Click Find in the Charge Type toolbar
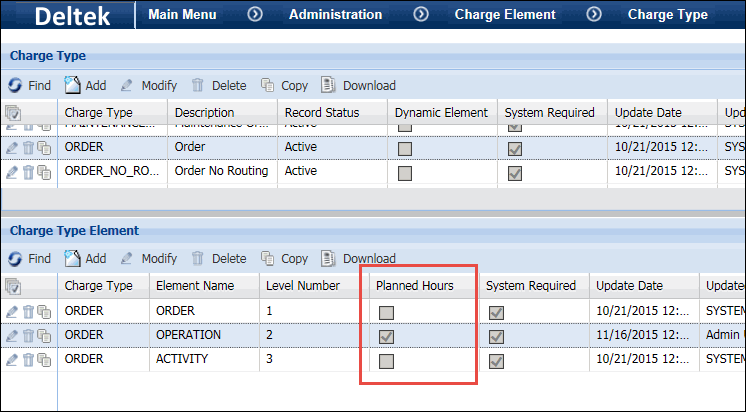This screenshot has height=412, width=746. coord(29,85)
